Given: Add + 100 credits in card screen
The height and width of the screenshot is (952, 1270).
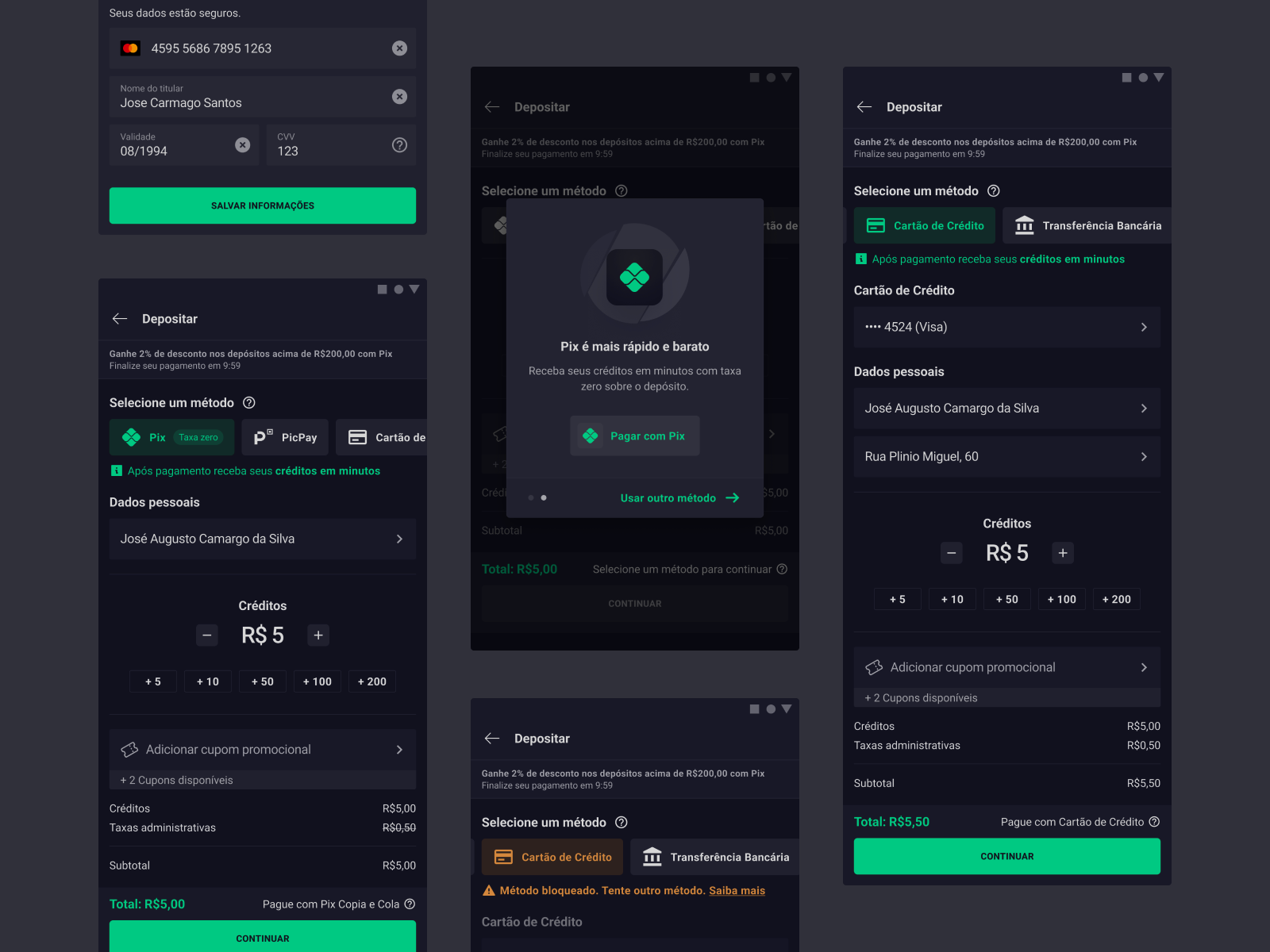Looking at the screenshot, I should point(1062,599).
